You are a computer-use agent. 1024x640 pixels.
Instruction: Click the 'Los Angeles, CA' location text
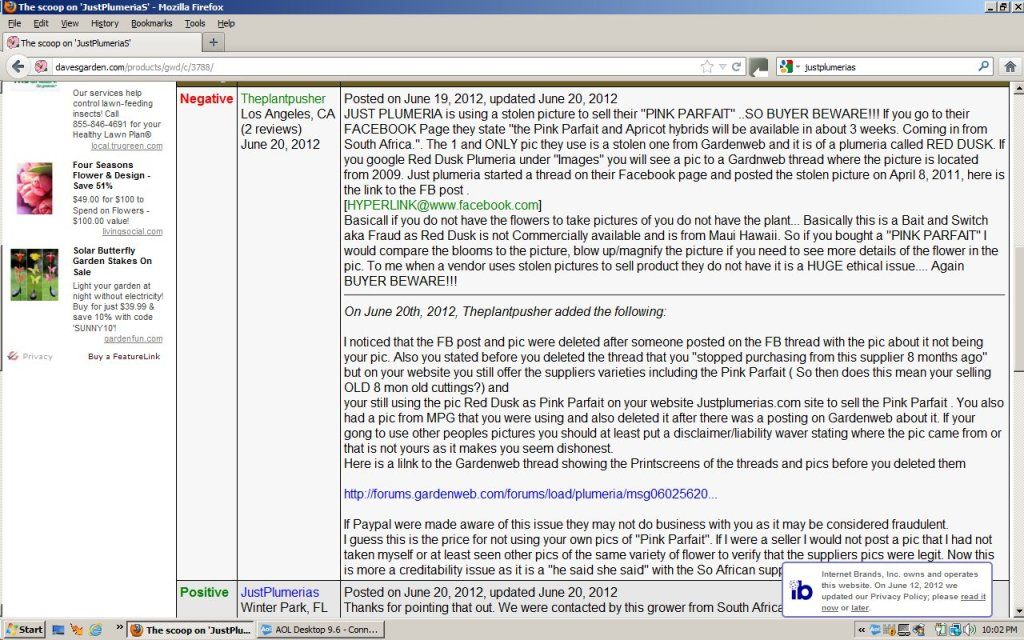(288, 114)
